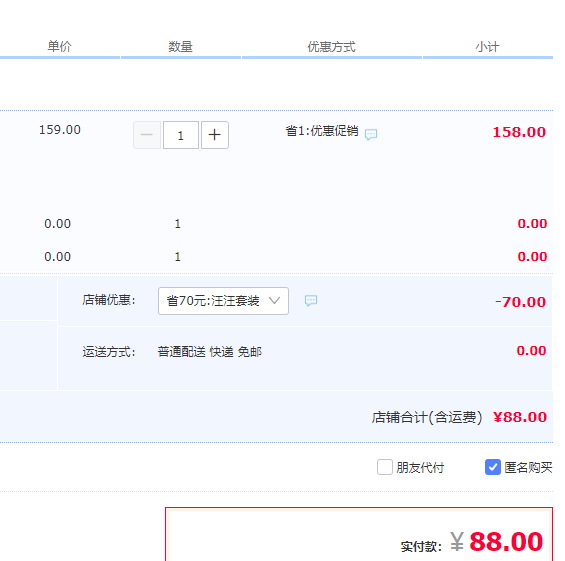The image size is (565, 561).
Task: Click the plus quantity button
Action: click(x=215, y=135)
